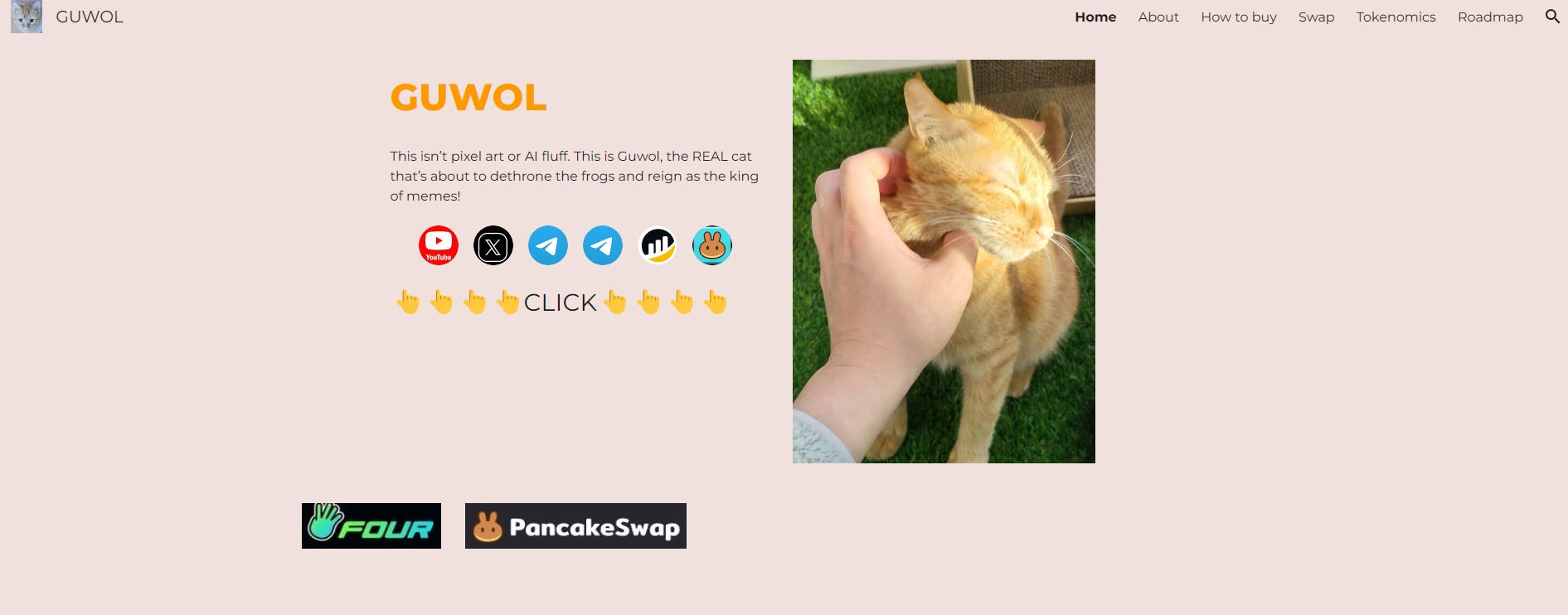
Task: Go to the Home menu item
Action: [x=1095, y=17]
